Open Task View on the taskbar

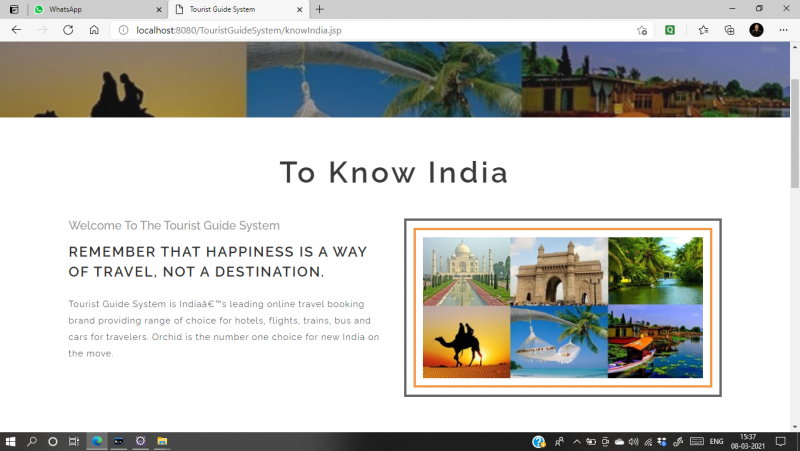coord(74,441)
